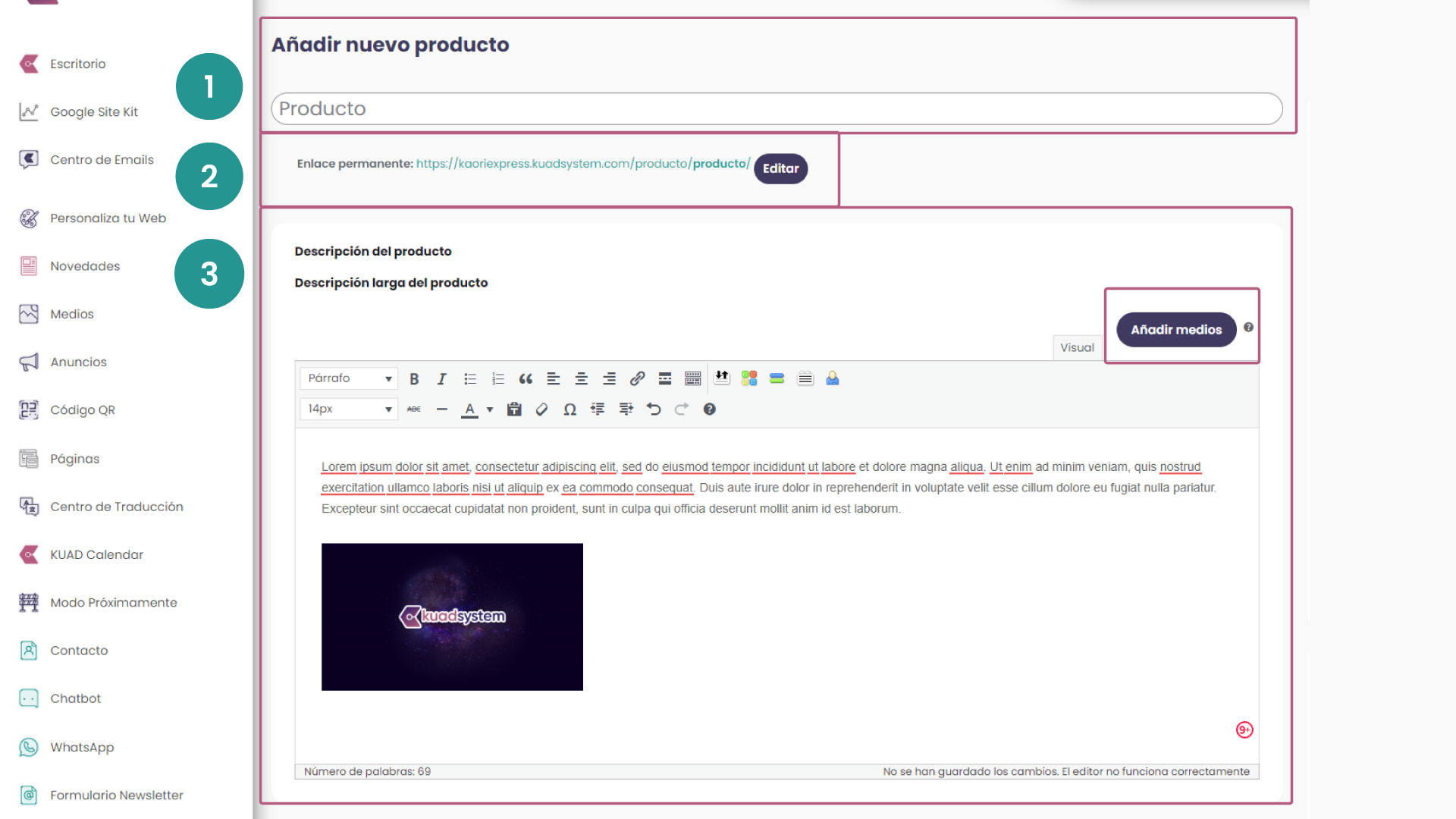Viewport: 1456px width, 819px height.
Task: Click the blue user profile toolbar icon
Action: tap(833, 378)
